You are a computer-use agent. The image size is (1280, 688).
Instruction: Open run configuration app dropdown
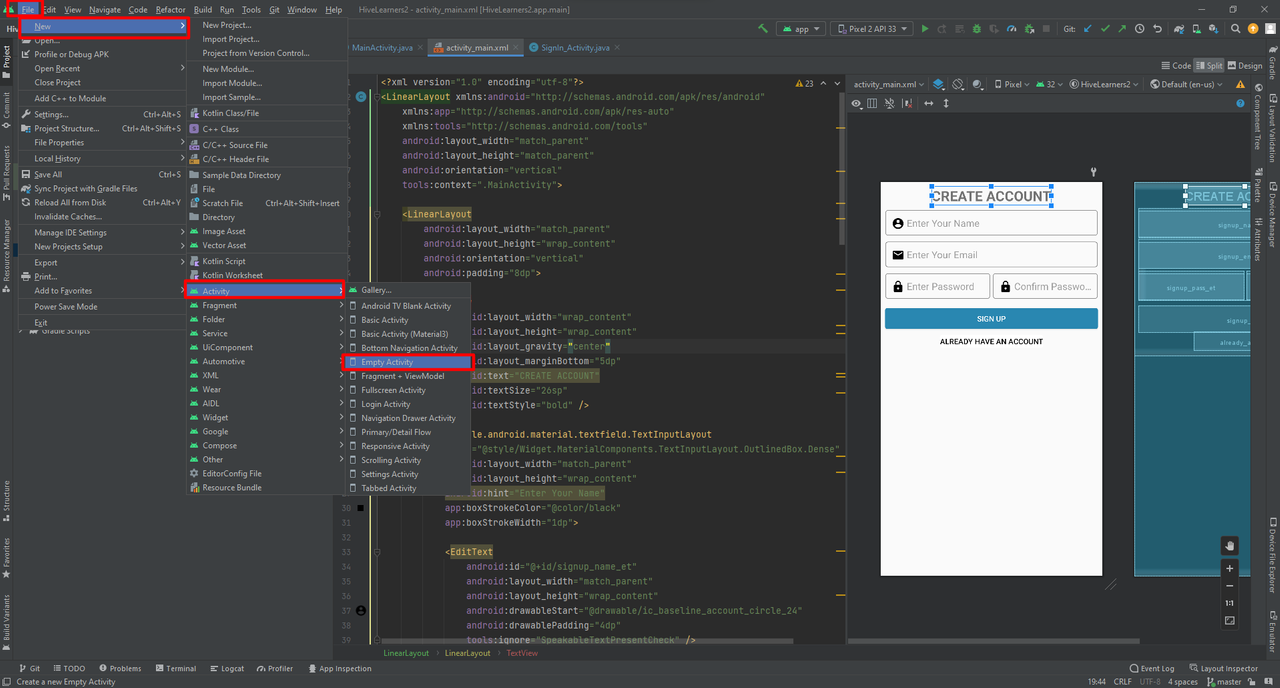point(800,29)
